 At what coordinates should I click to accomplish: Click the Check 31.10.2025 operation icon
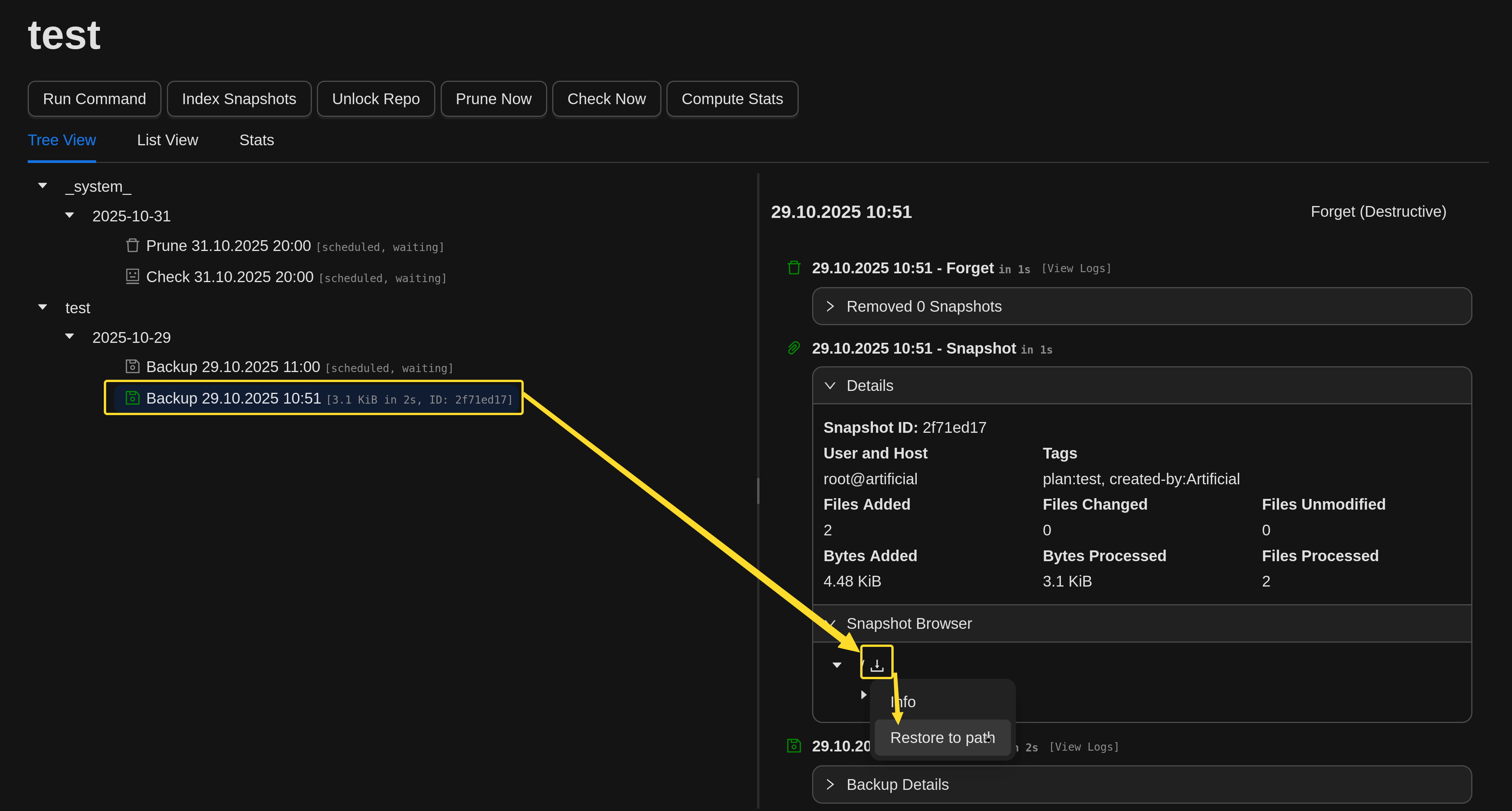(x=133, y=276)
